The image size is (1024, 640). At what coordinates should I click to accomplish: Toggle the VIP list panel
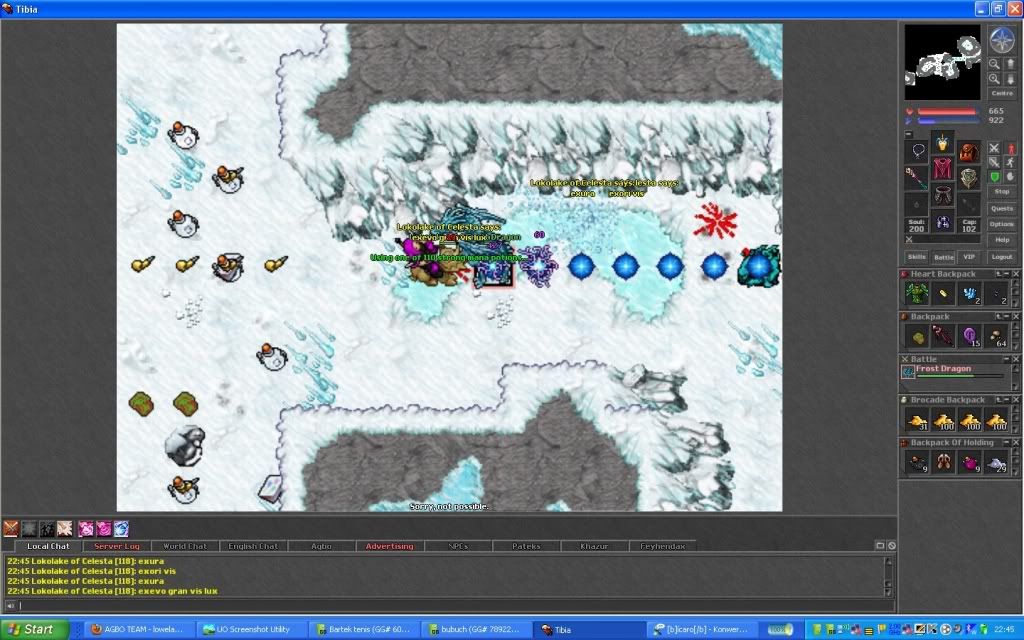point(968,257)
